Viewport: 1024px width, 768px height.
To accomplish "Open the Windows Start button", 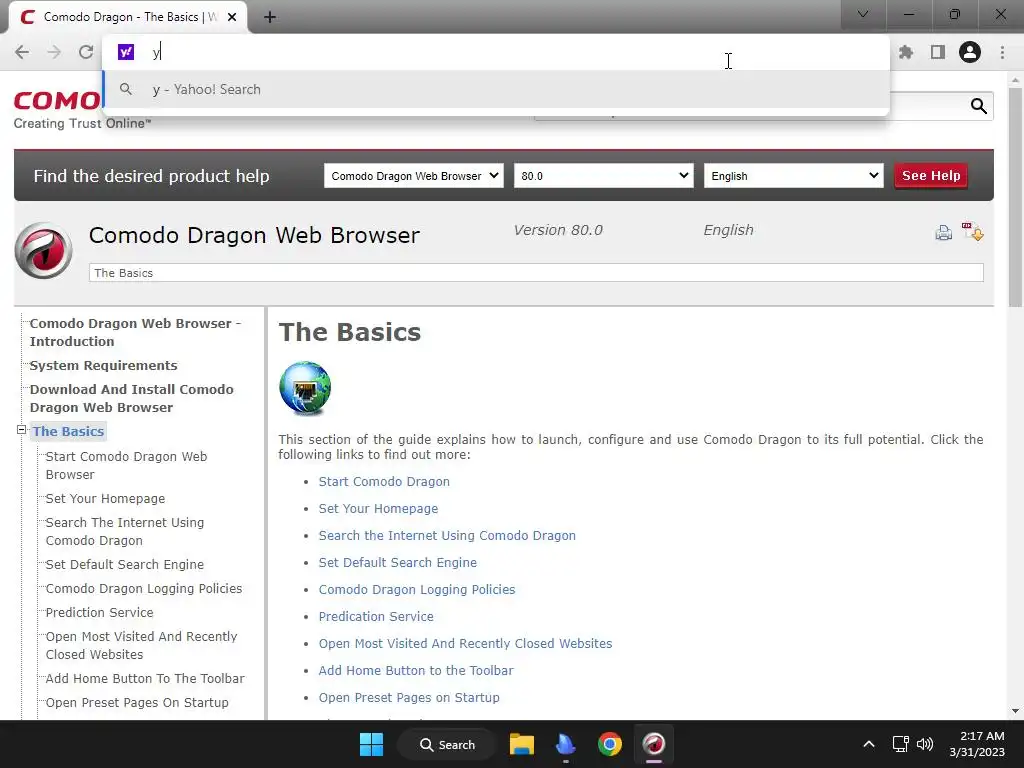I will (x=372, y=744).
